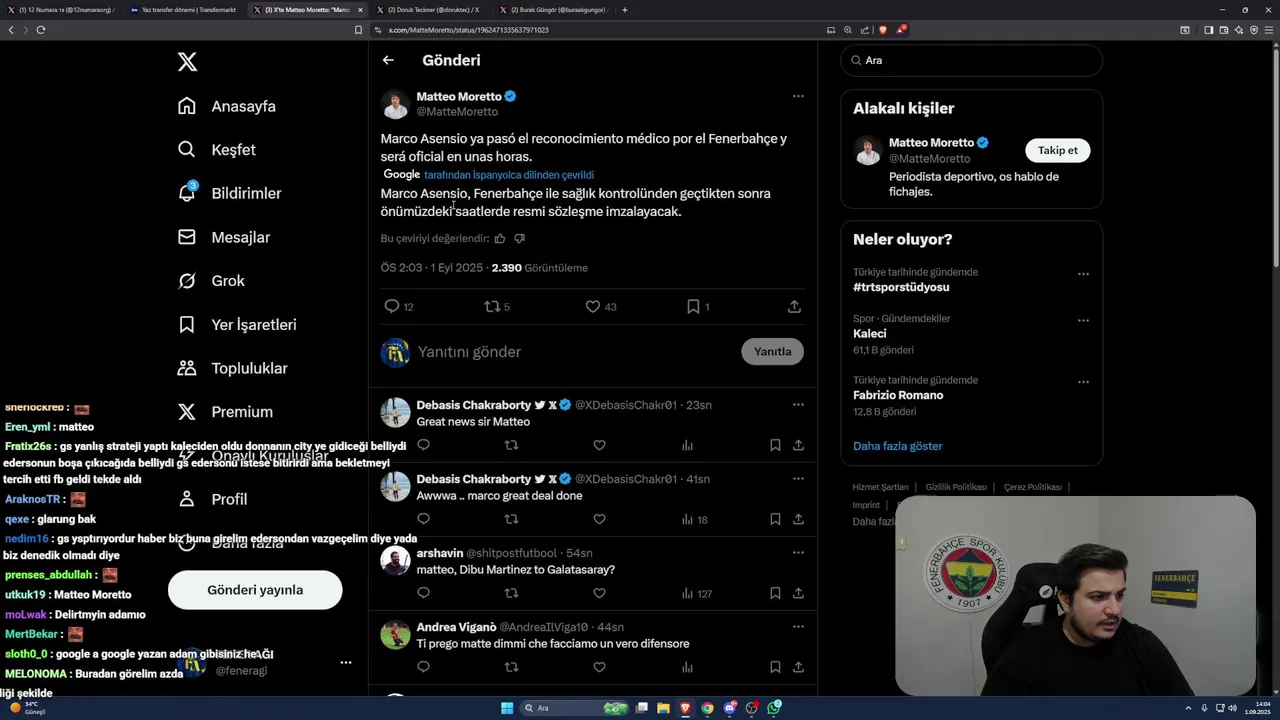This screenshot has width=1280, height=720.
Task: Open Grok from sidebar
Action: 211,281
